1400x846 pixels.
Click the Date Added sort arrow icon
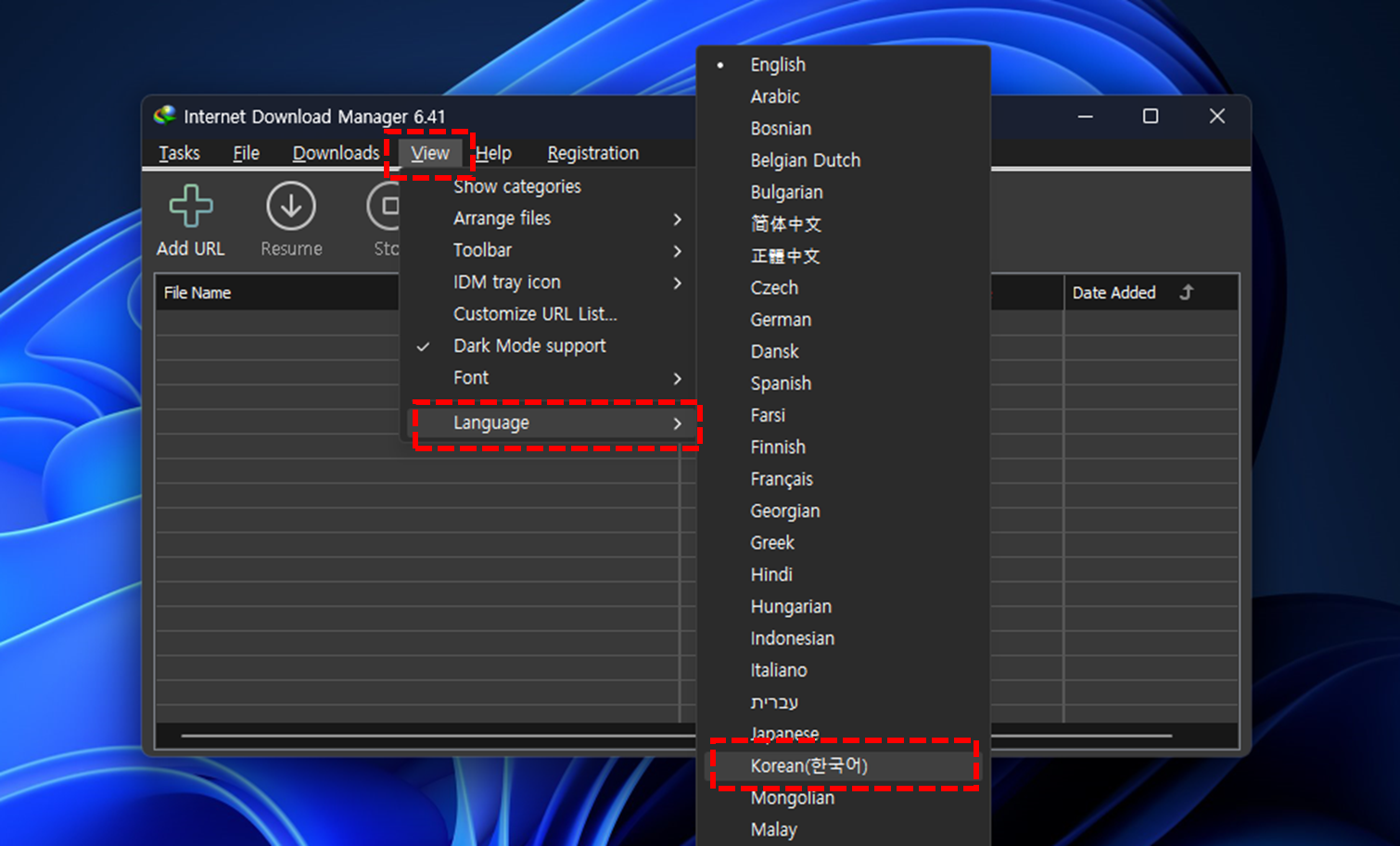coord(1187,292)
